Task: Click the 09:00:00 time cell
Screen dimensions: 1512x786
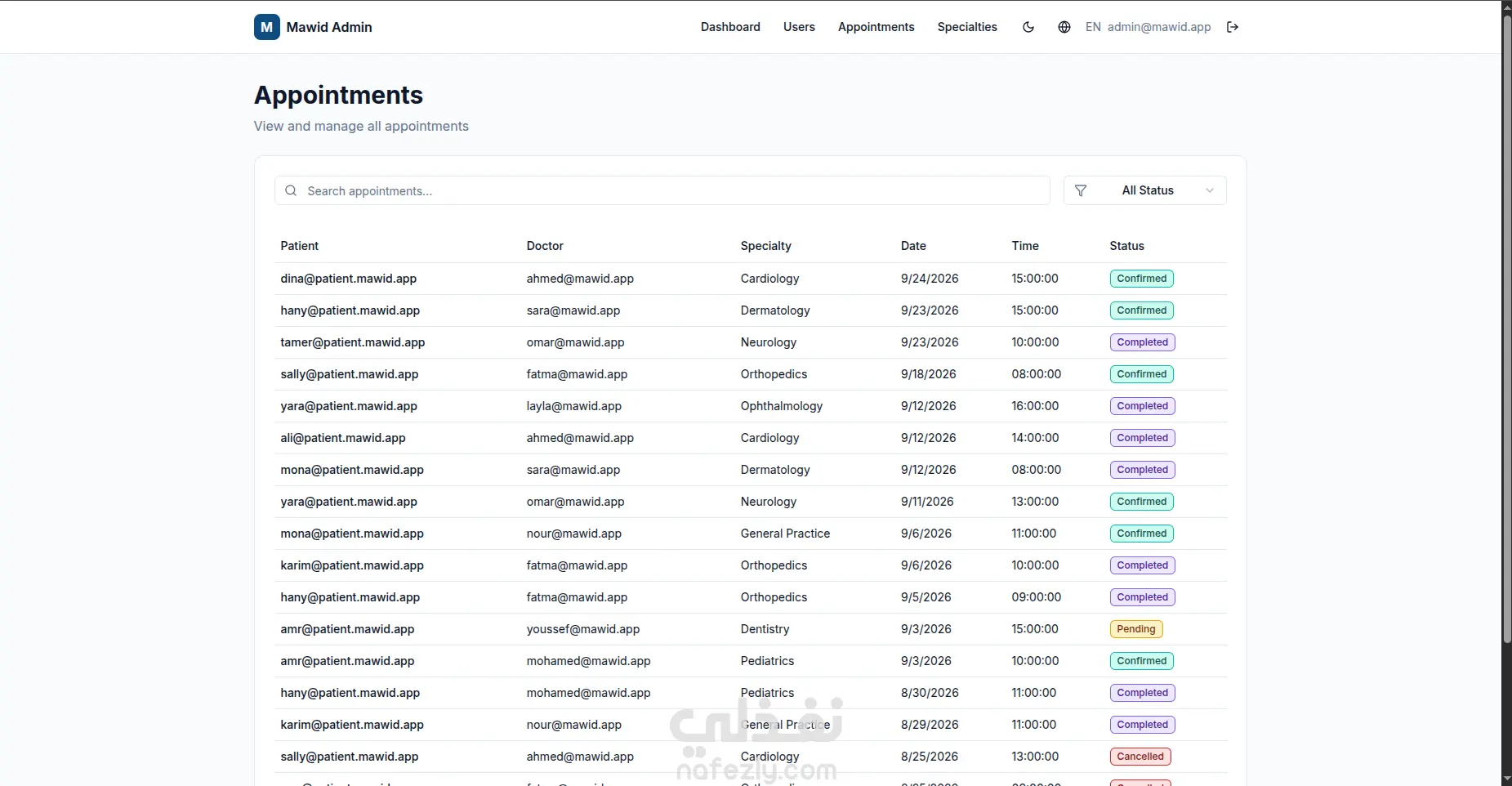Action: pos(1037,597)
